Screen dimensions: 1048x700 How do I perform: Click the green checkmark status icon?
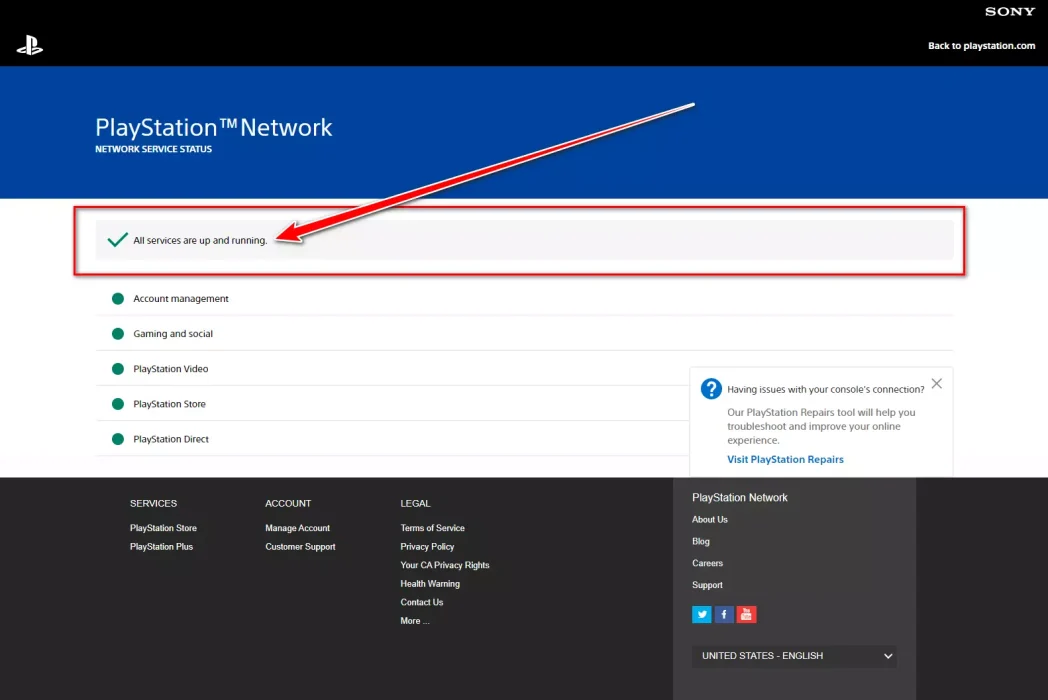point(118,239)
